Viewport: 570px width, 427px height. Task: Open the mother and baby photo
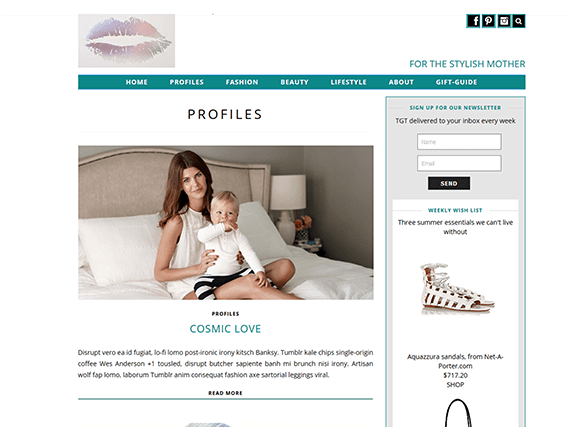(x=226, y=222)
